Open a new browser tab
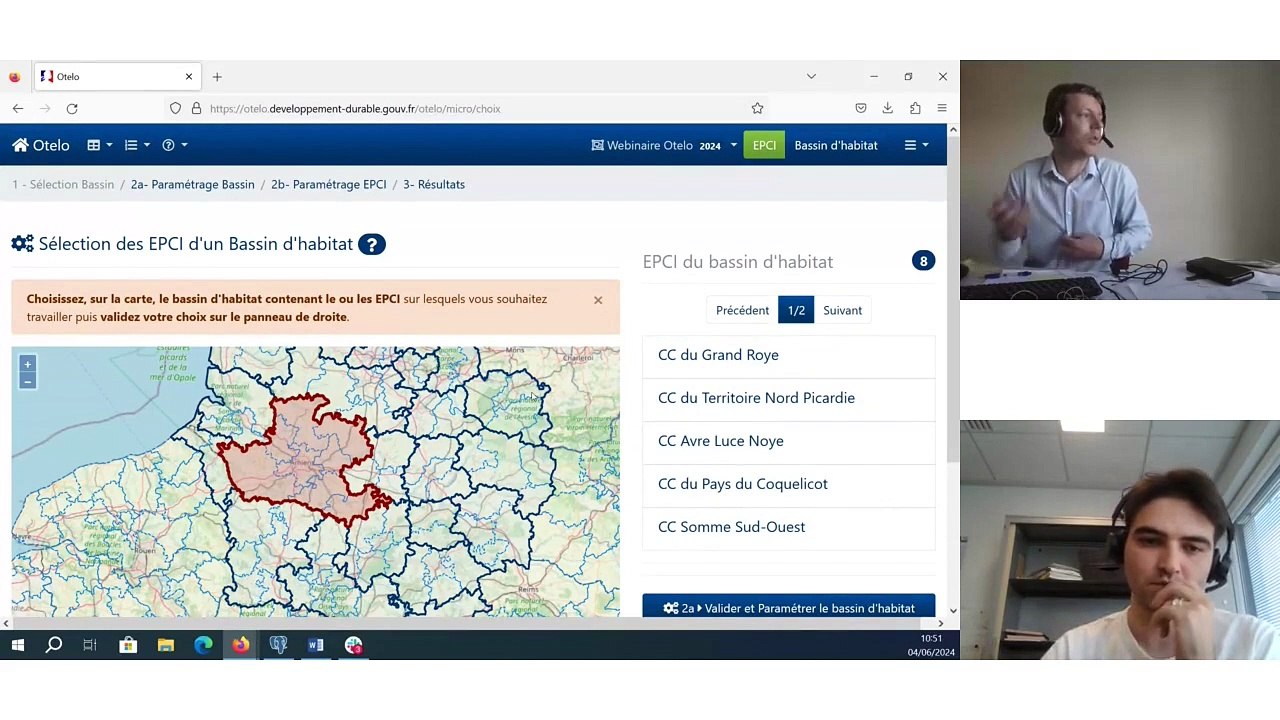The width and height of the screenshot is (1280, 720). [216, 76]
